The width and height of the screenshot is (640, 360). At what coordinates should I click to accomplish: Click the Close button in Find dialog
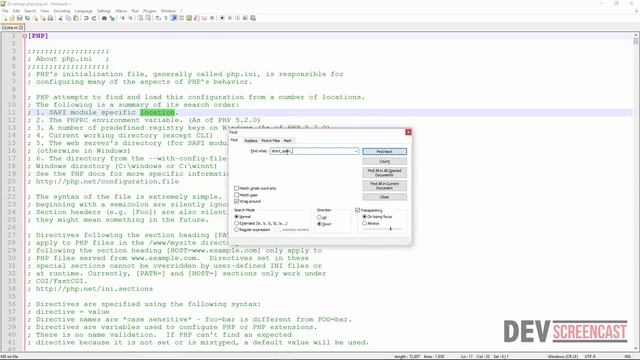point(384,197)
